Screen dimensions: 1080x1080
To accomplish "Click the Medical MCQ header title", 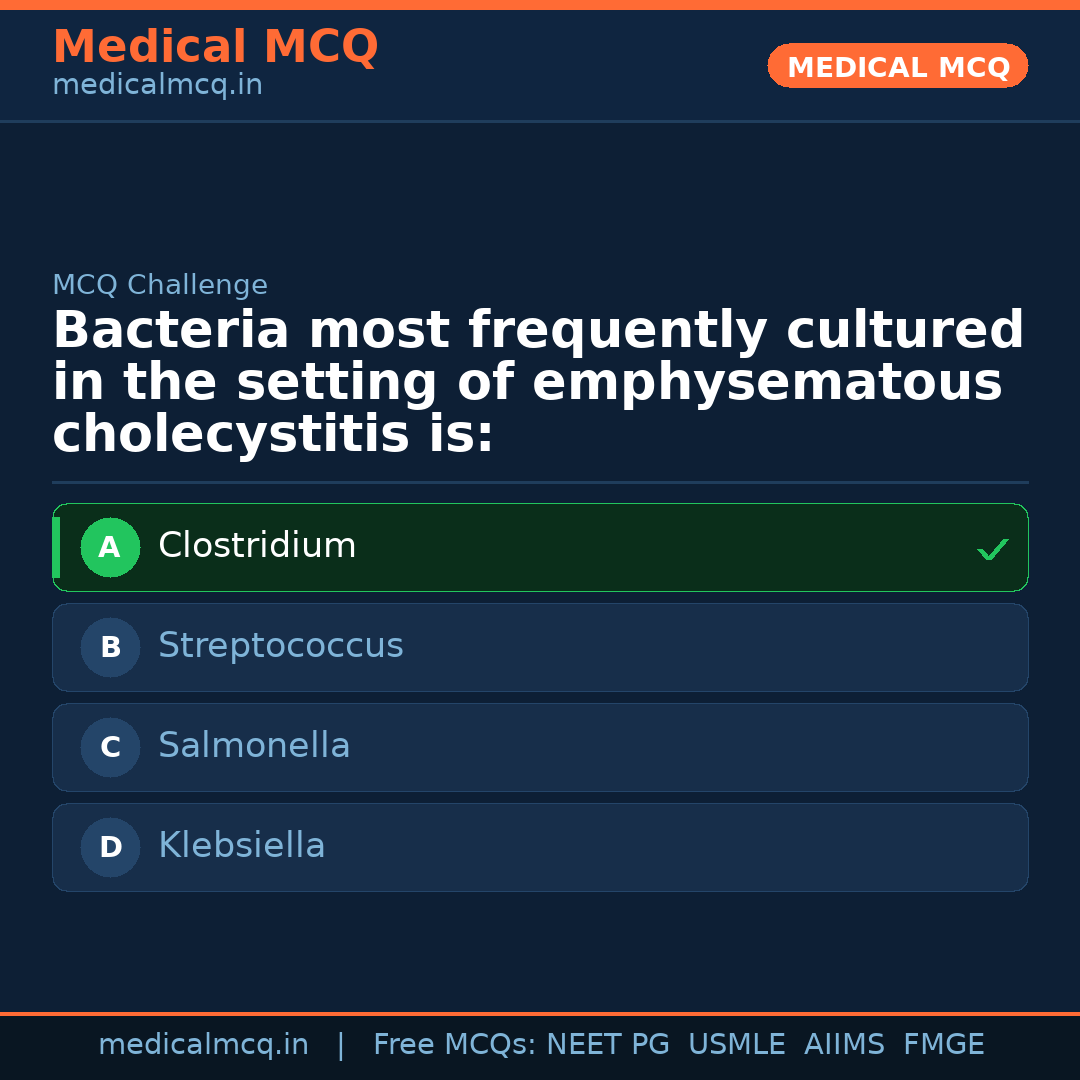I will [215, 47].
